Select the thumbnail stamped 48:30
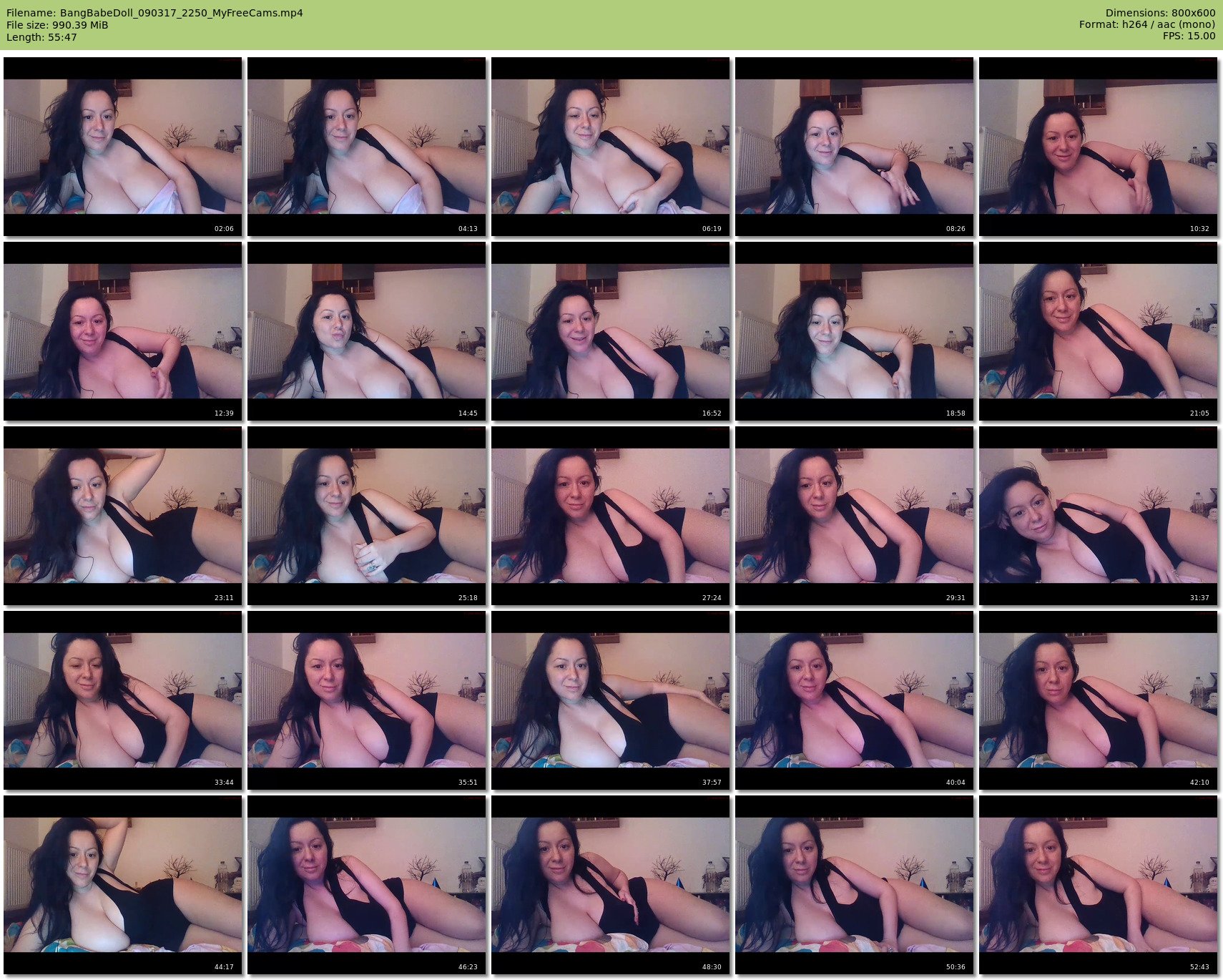 click(x=611, y=885)
